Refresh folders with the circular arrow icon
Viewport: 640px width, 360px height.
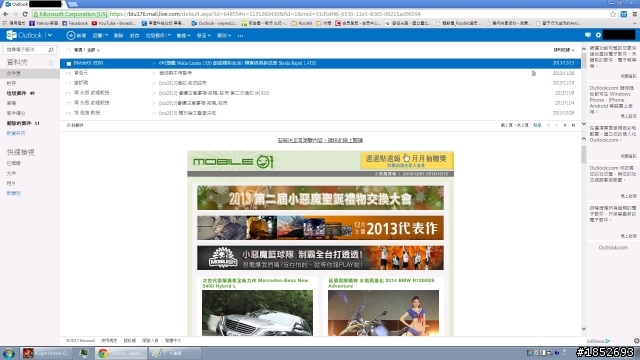pos(51,63)
